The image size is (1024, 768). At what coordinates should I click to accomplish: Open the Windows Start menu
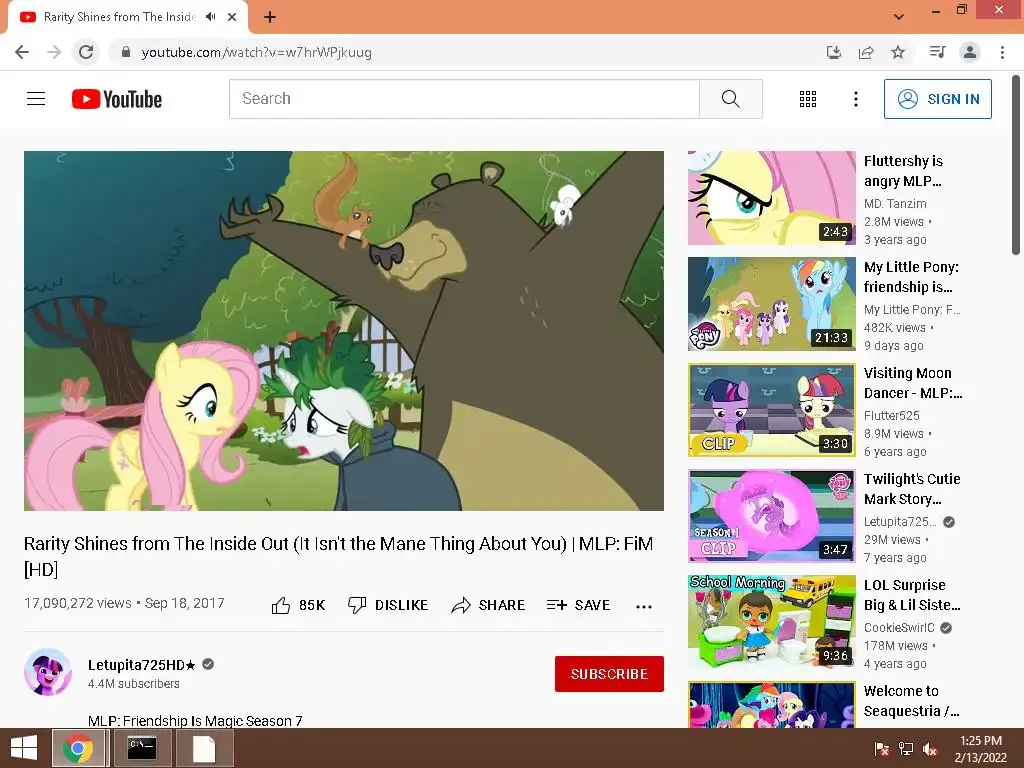click(x=24, y=748)
